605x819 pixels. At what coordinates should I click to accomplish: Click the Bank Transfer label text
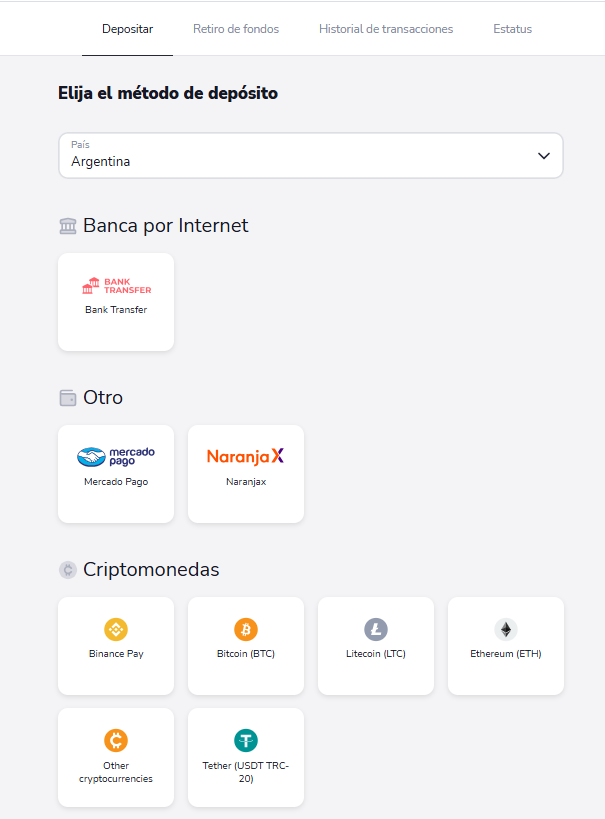[116, 310]
